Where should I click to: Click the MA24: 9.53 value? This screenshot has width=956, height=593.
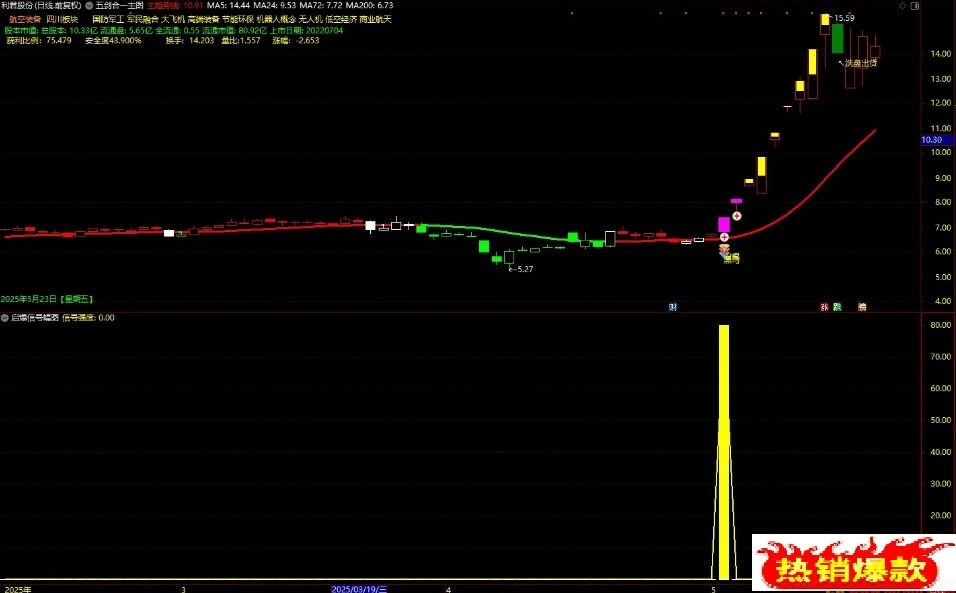[x=275, y=6]
